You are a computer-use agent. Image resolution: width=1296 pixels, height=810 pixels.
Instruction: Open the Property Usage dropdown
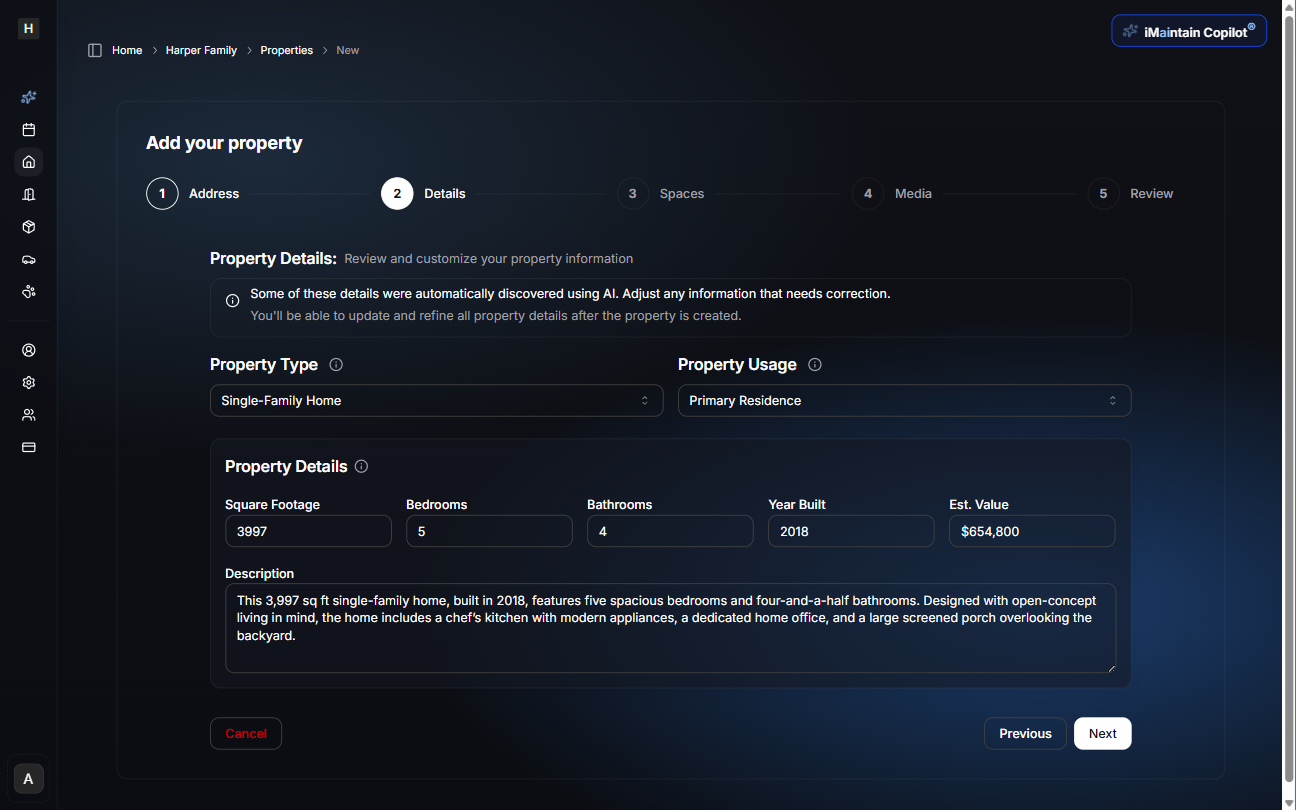[x=904, y=400]
